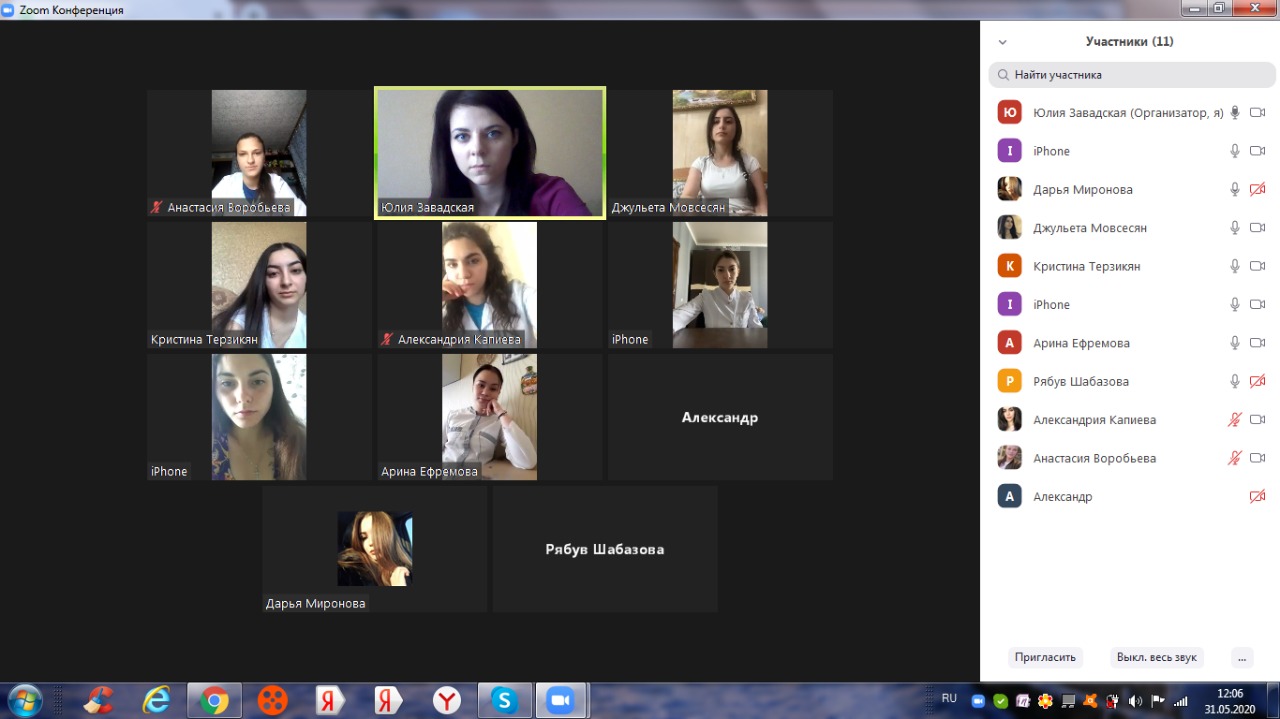Select Джульета Мовсесян name in participants list
This screenshot has width=1280, height=719.
(1090, 228)
